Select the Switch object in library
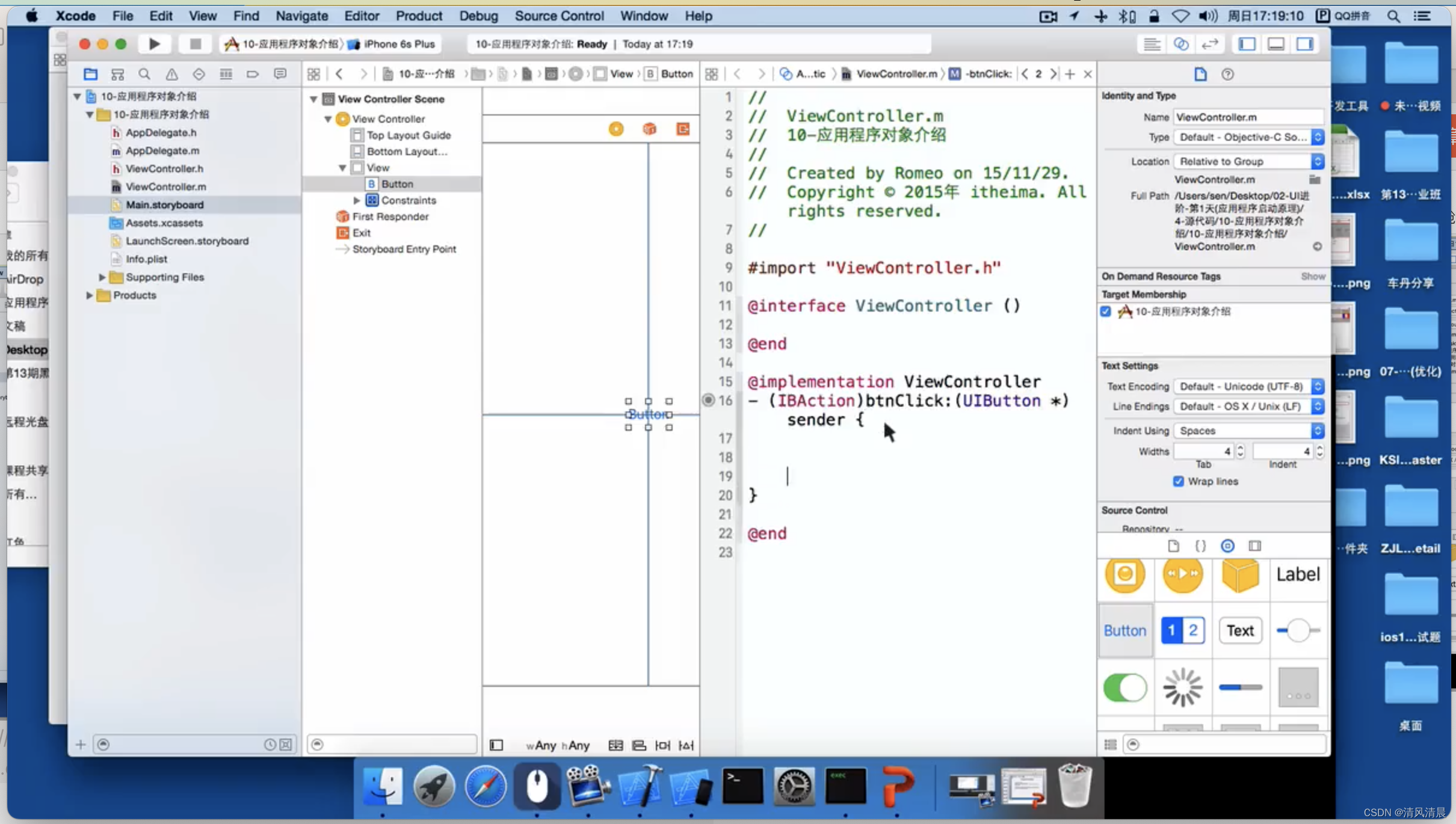 (1124, 687)
